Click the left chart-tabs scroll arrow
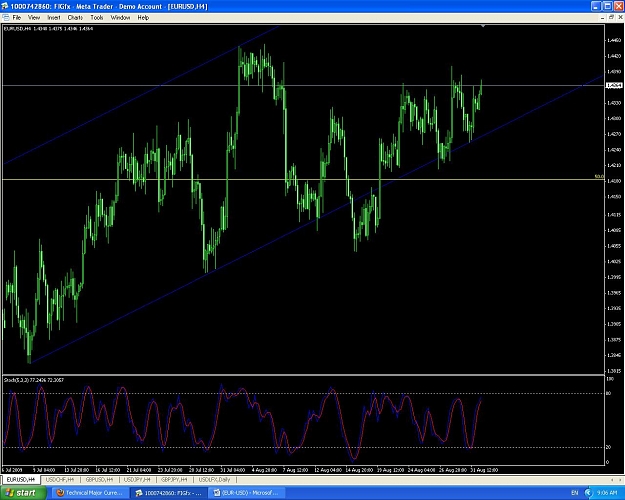This screenshot has width=625, height=500. point(613,479)
